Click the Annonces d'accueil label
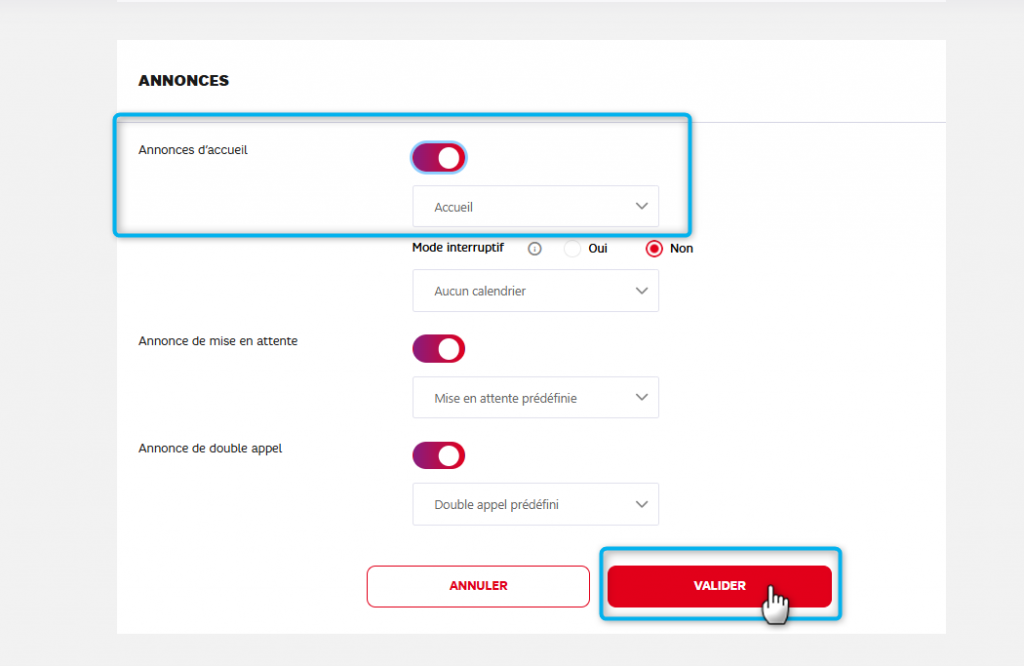The image size is (1024, 666). [192, 150]
